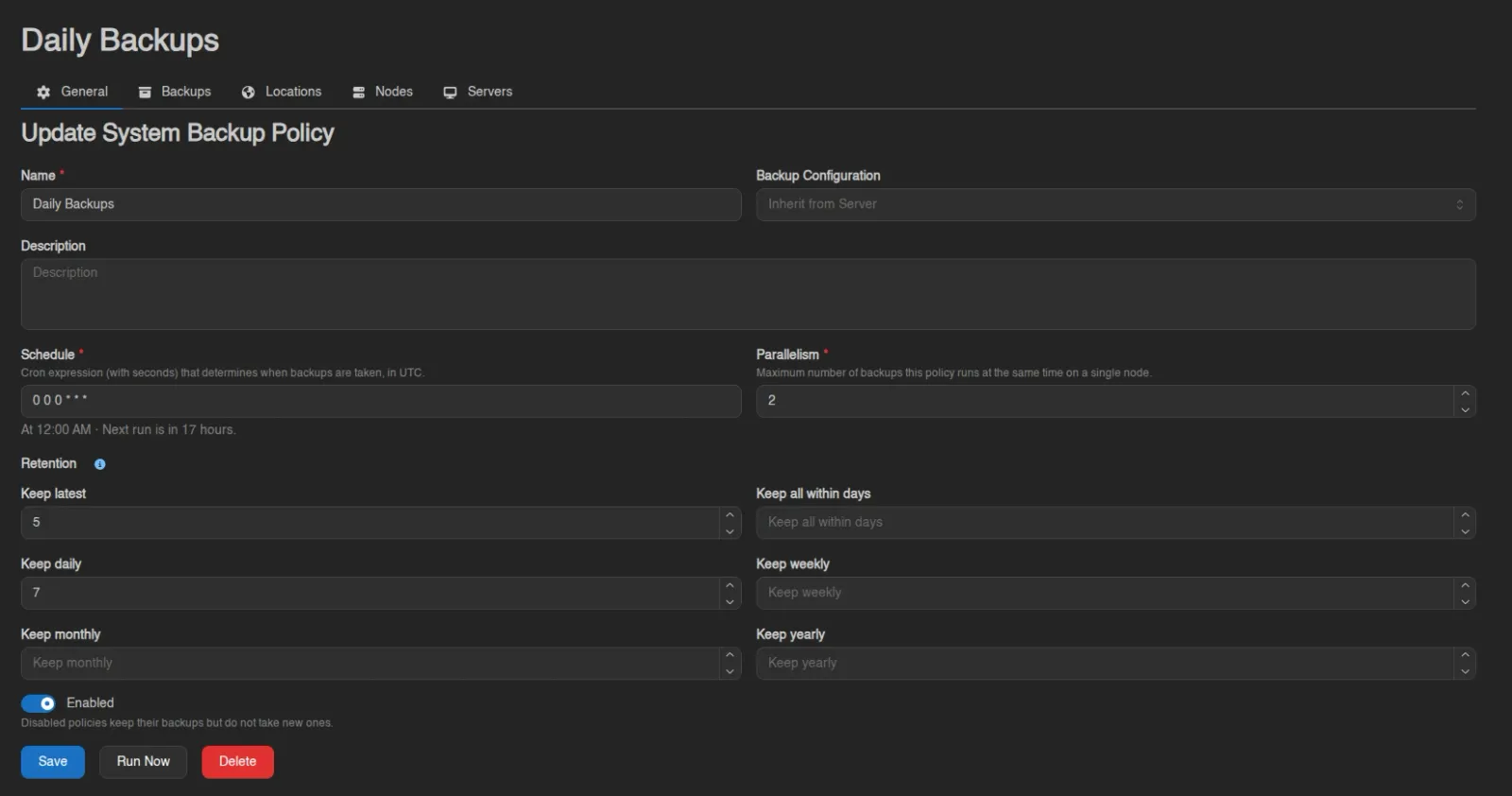
Task: Increase the Parallelism value
Action: [1465, 393]
